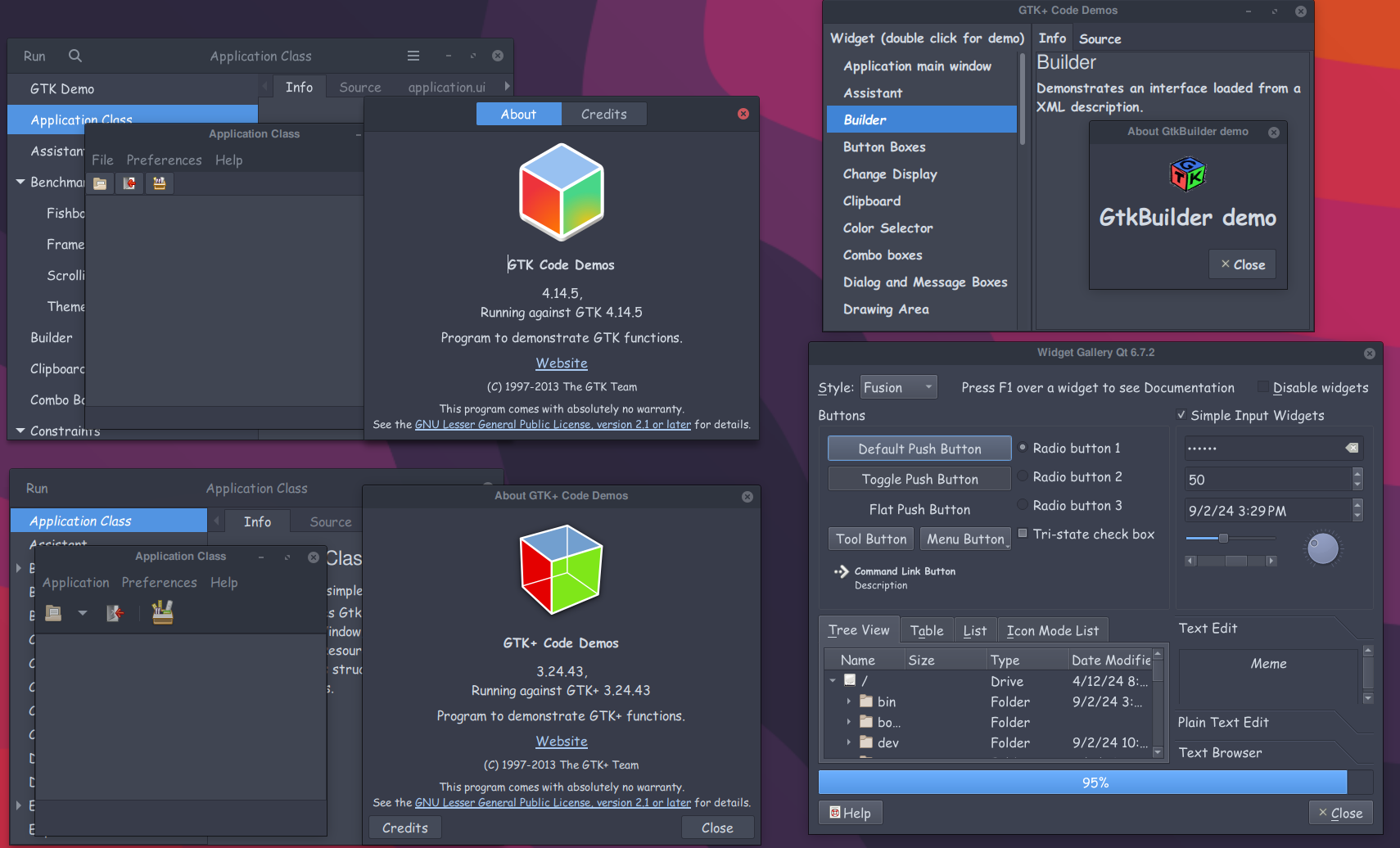
Task: Click the left arrow of horizontal scrollbar in Widget Gallery
Action: click(x=1191, y=561)
